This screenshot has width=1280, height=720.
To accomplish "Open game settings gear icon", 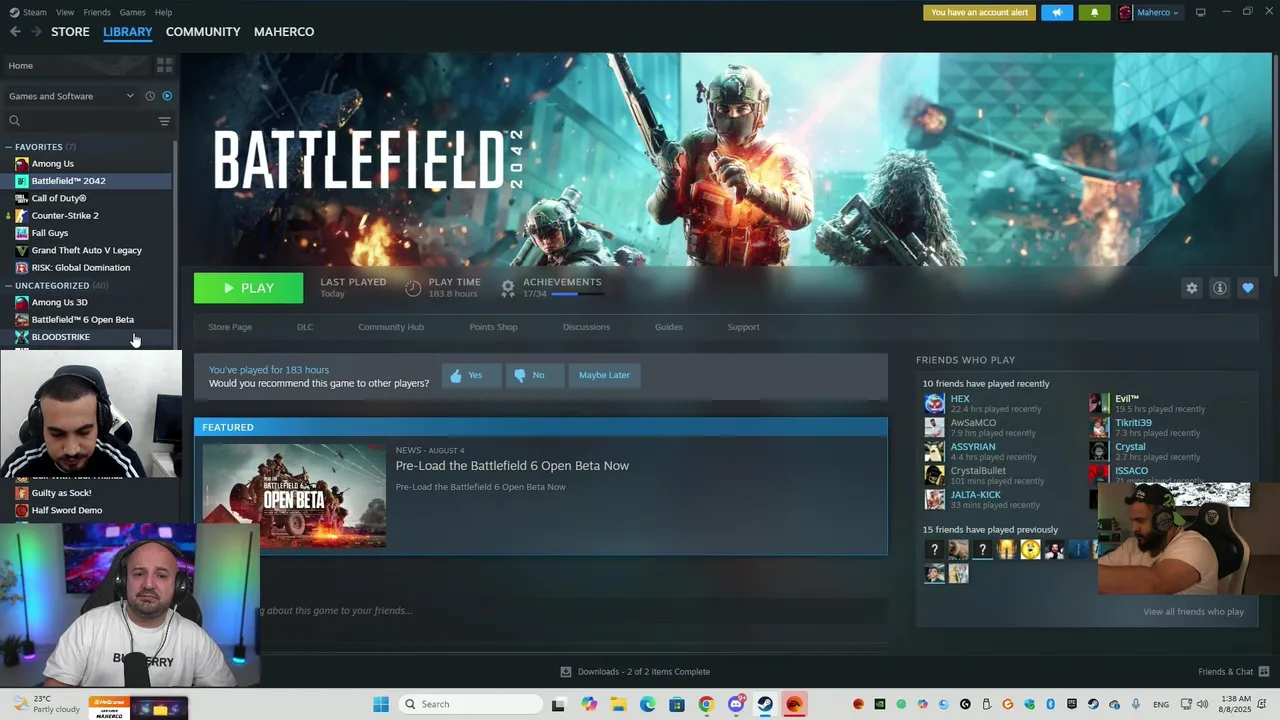I will point(1192,288).
